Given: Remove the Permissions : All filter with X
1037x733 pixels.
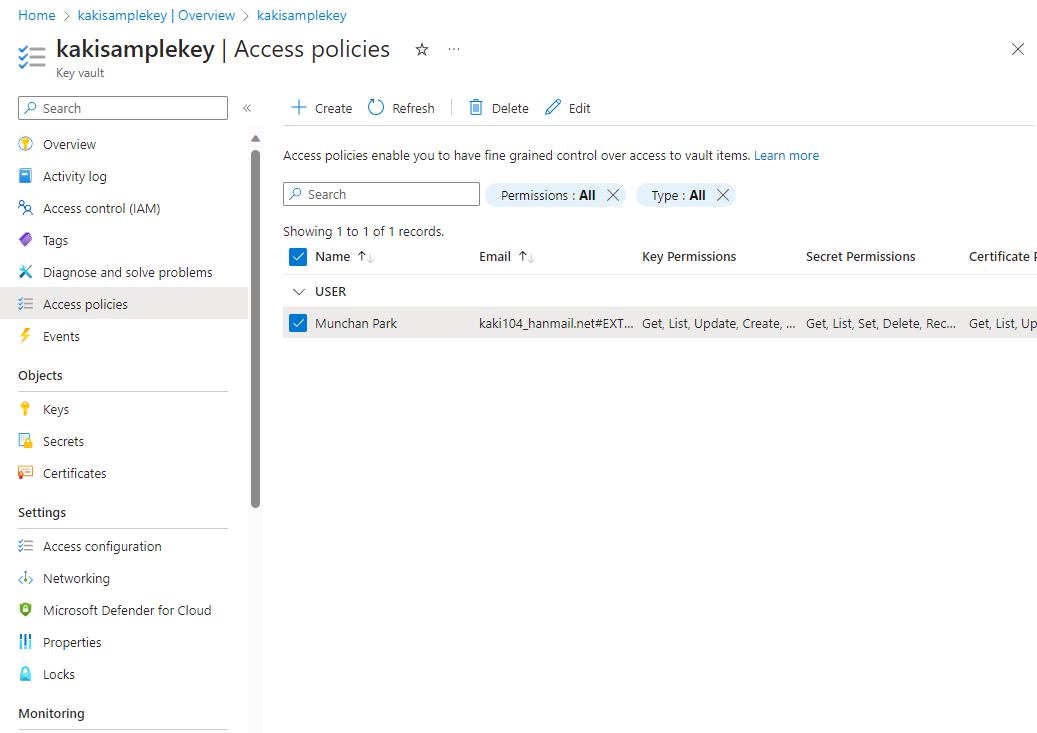Looking at the screenshot, I should (613, 195).
